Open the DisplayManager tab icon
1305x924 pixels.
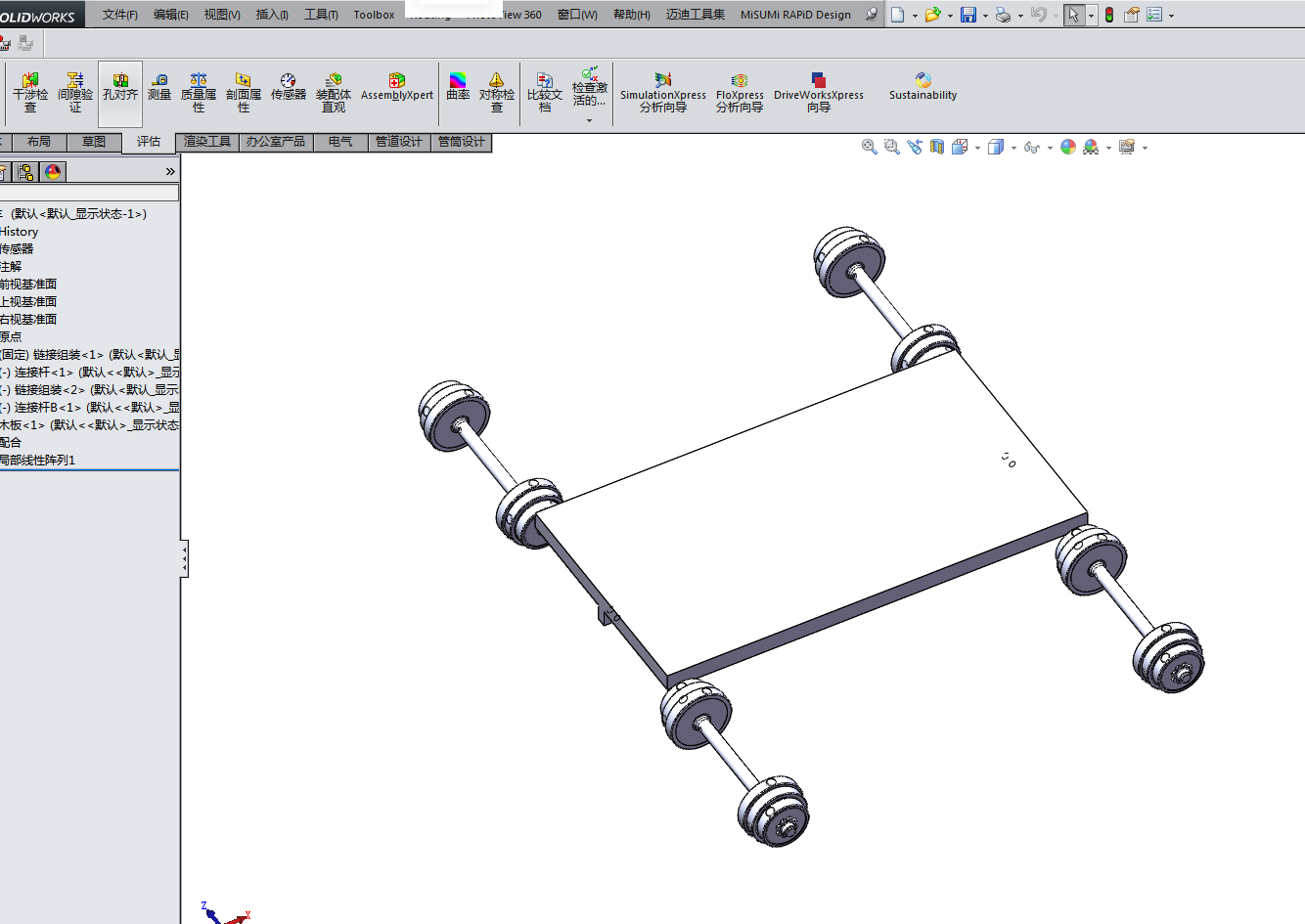(53, 172)
